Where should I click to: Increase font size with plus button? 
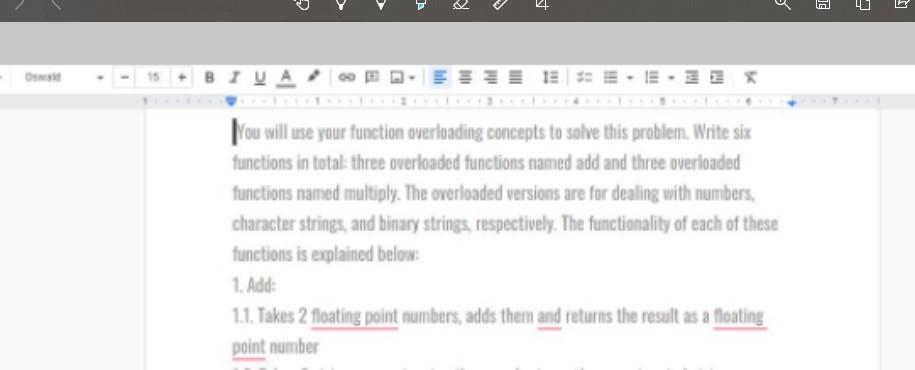coord(182,77)
